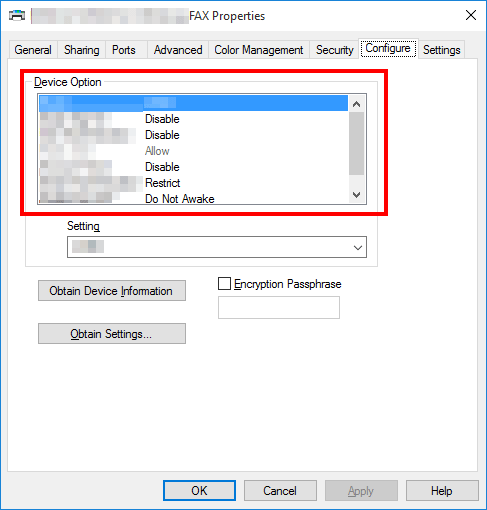This screenshot has width=487, height=510.
Task: Click Obtain Device Information button
Action: tap(112, 291)
